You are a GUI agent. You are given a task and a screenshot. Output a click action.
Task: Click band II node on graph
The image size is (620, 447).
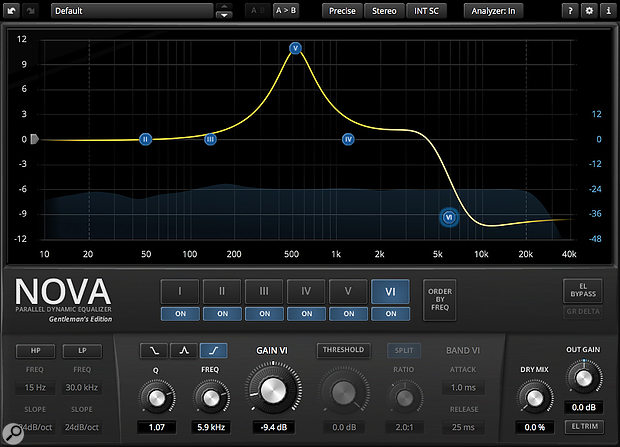[x=146, y=139]
